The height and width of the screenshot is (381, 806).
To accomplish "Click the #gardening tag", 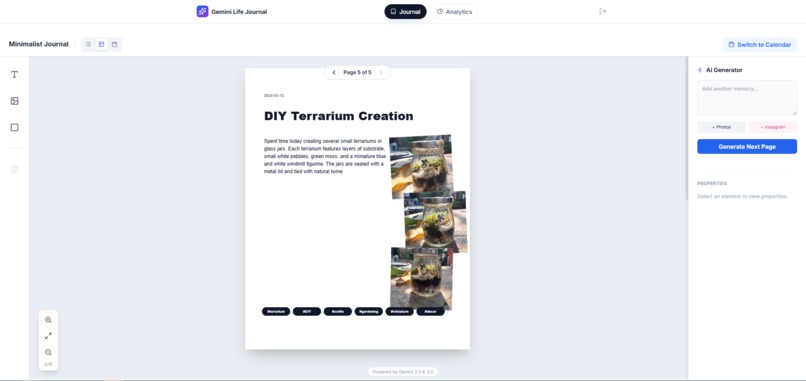I will (369, 312).
